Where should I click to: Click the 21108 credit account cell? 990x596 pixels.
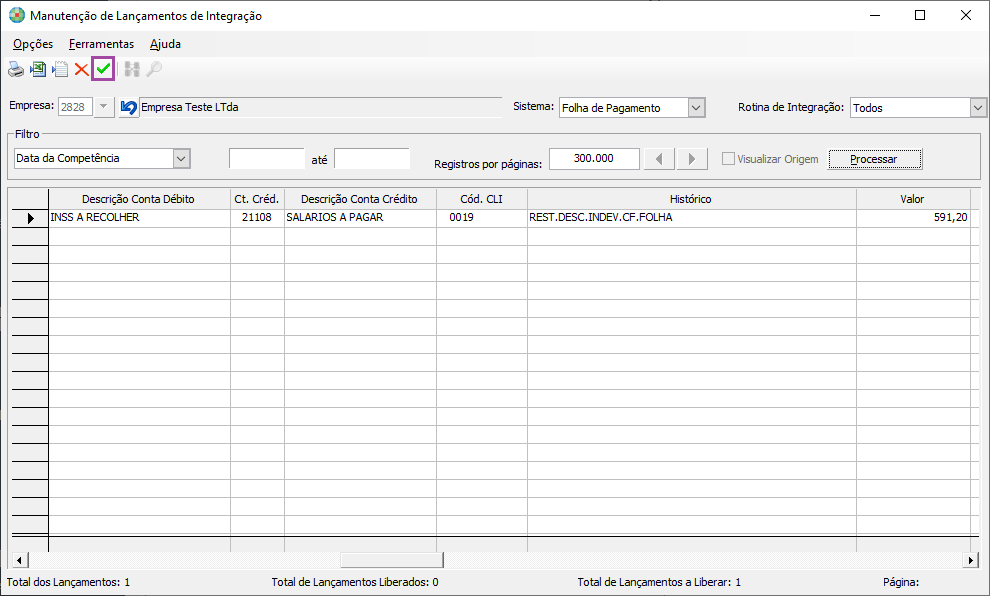coord(257,218)
